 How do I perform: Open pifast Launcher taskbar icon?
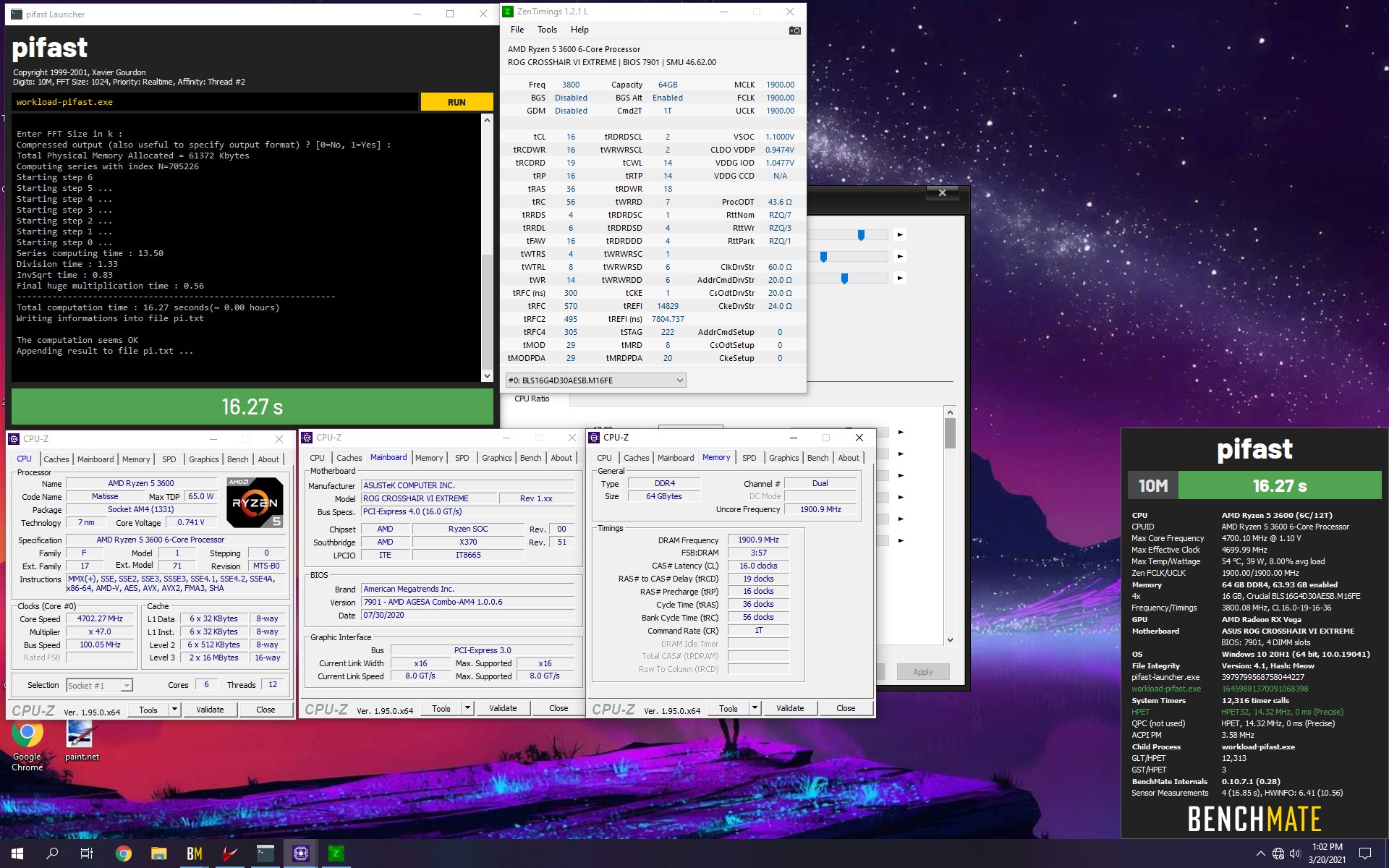point(265,854)
